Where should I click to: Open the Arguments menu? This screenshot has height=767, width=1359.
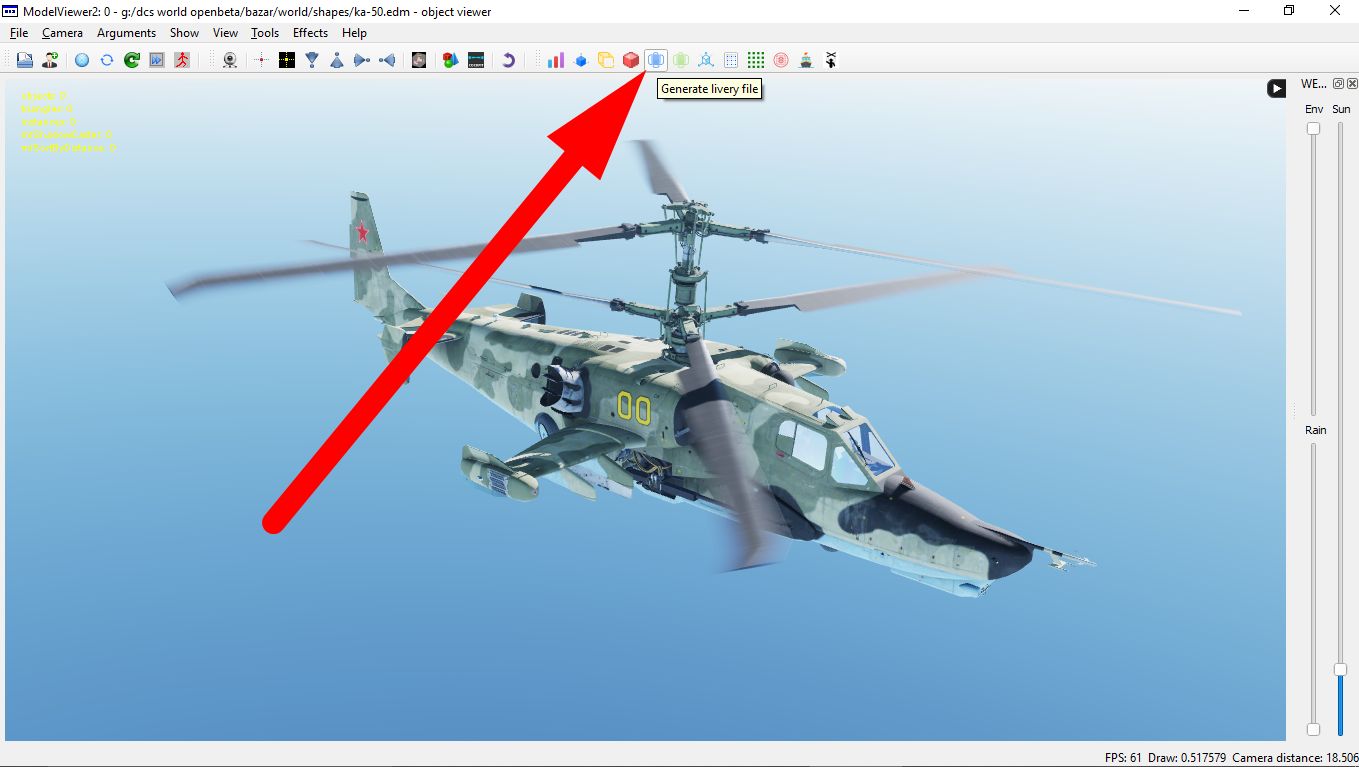tap(126, 33)
